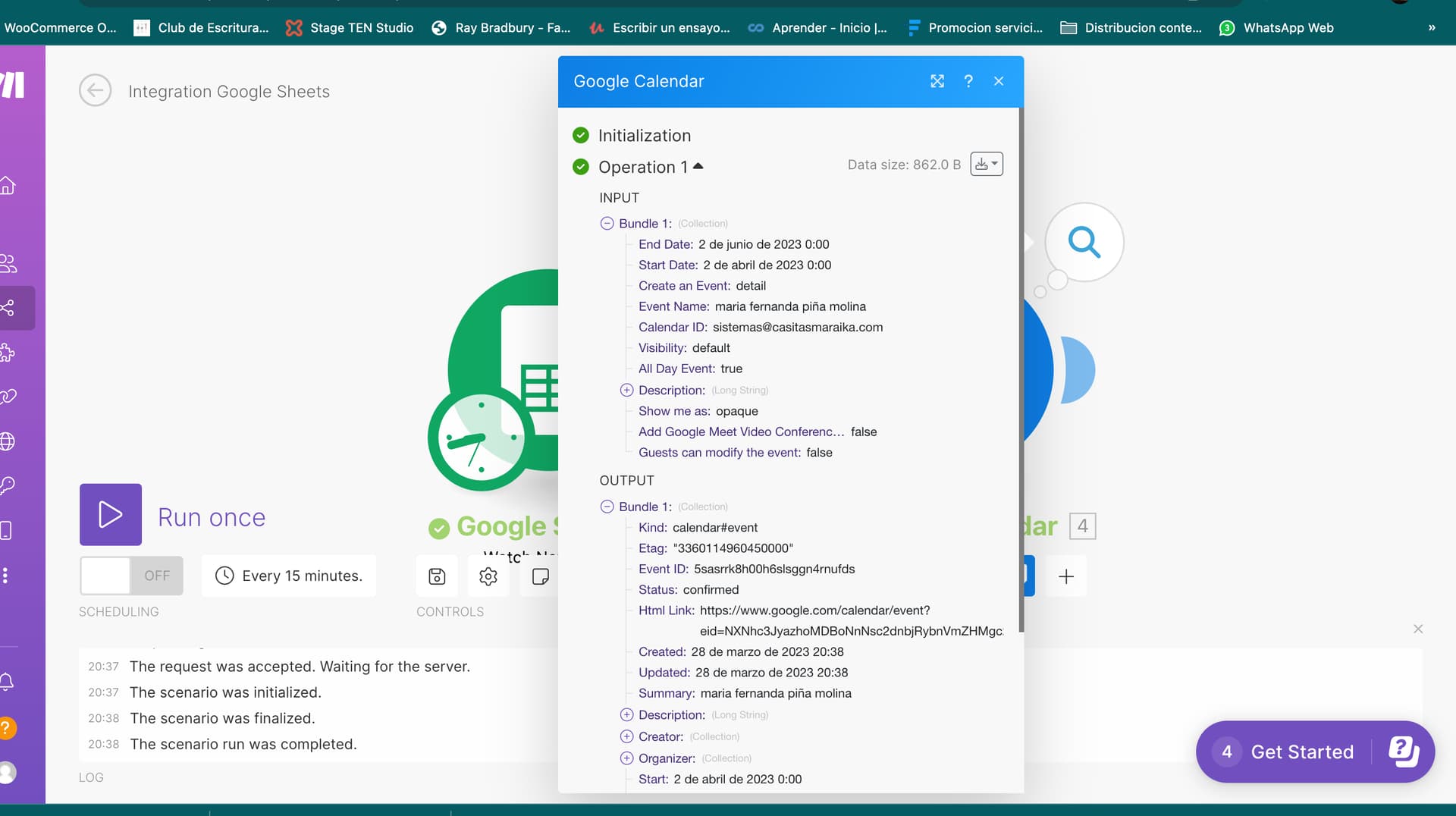Select the Calendar ID sistemas@casitasmaraika.com
1456x816 pixels.
798,327
